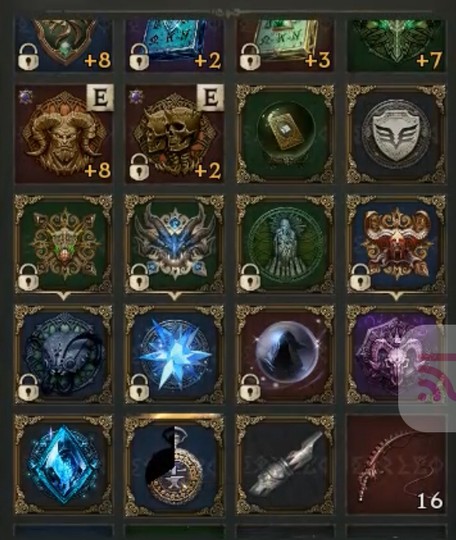Select the green hooded statue medallion
The width and height of the screenshot is (456, 540).
[x=285, y=244]
